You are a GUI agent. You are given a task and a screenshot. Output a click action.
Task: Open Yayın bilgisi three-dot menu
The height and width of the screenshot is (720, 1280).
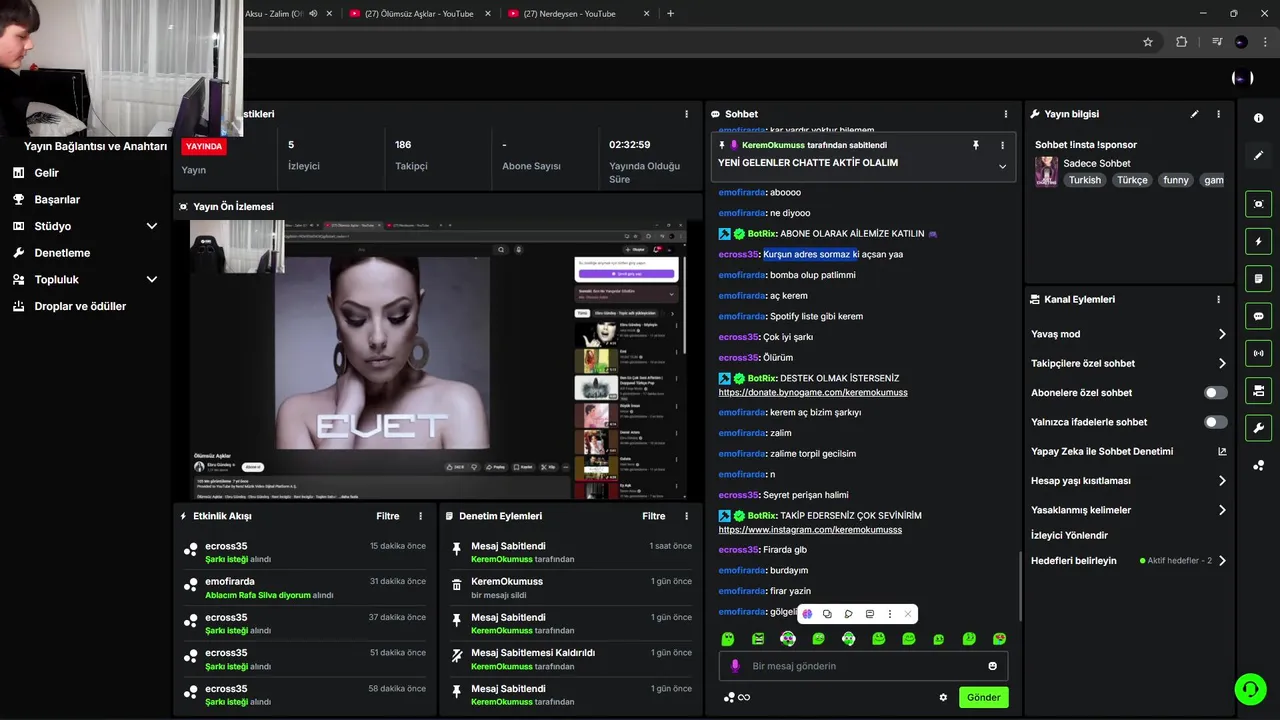(x=1218, y=114)
